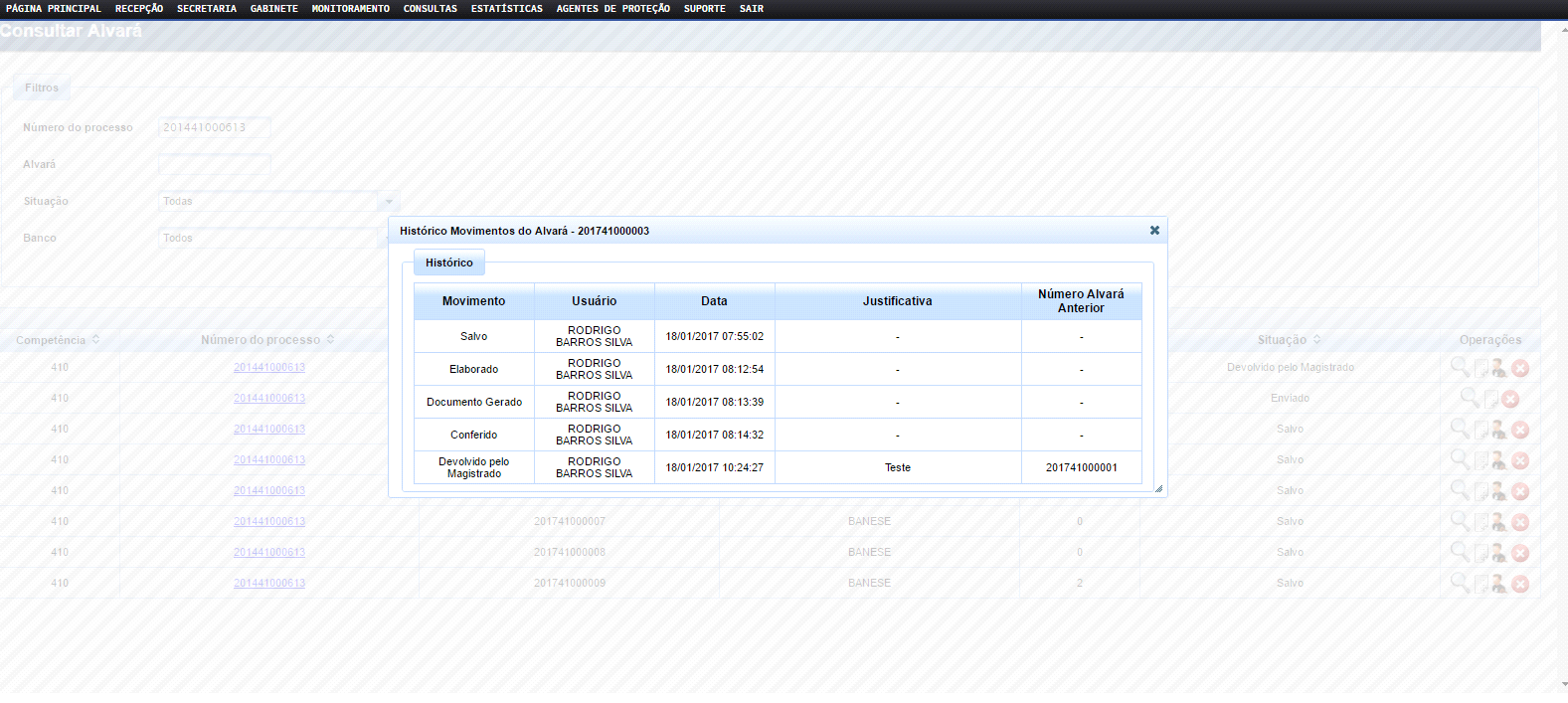
Task: Open the ESTATÍSTICAS menu
Action: [x=506, y=9]
